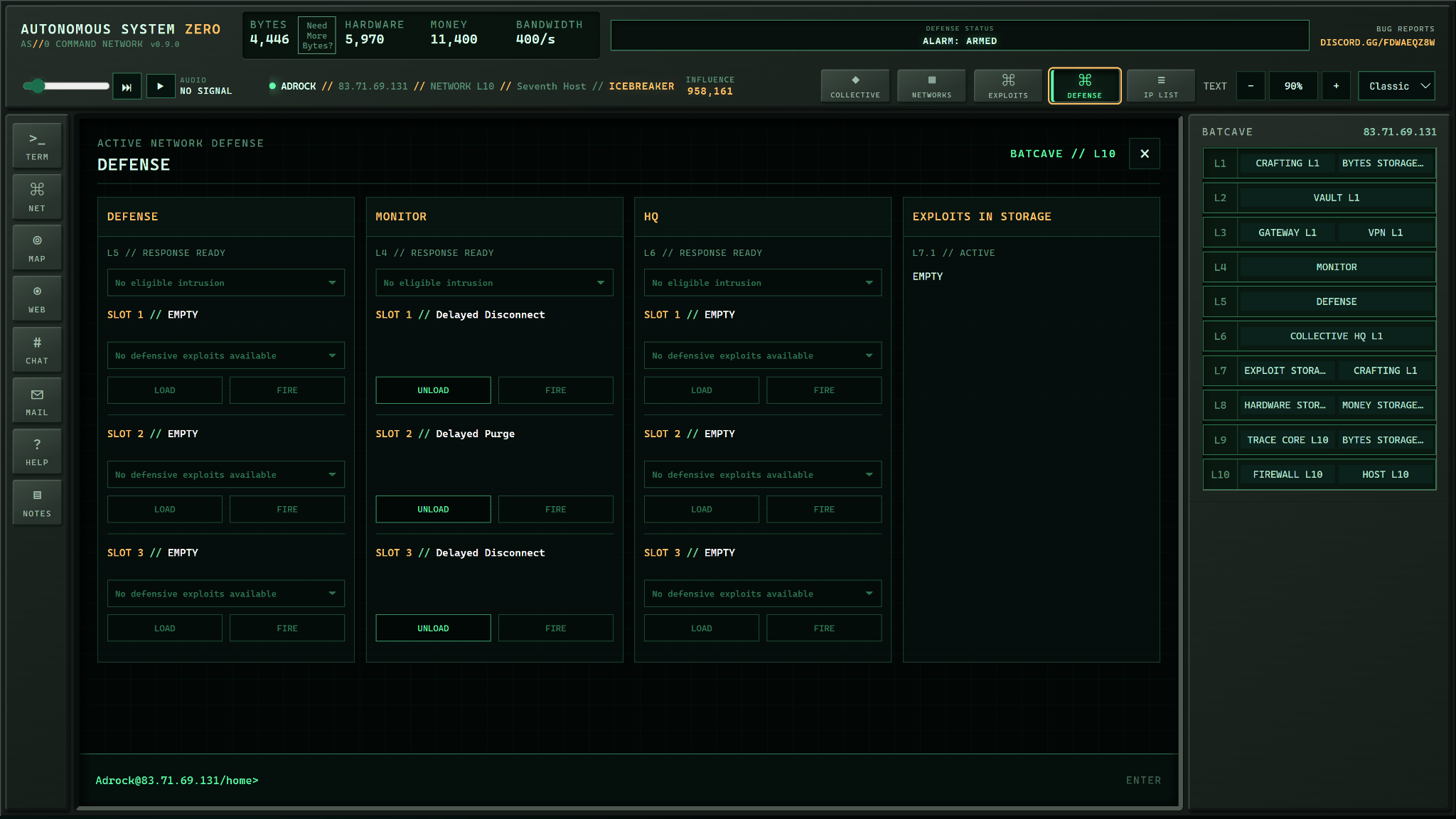Unload Delayed Purge from MONITOR slot 2
Screen dimensions: 1456x819
433,510
